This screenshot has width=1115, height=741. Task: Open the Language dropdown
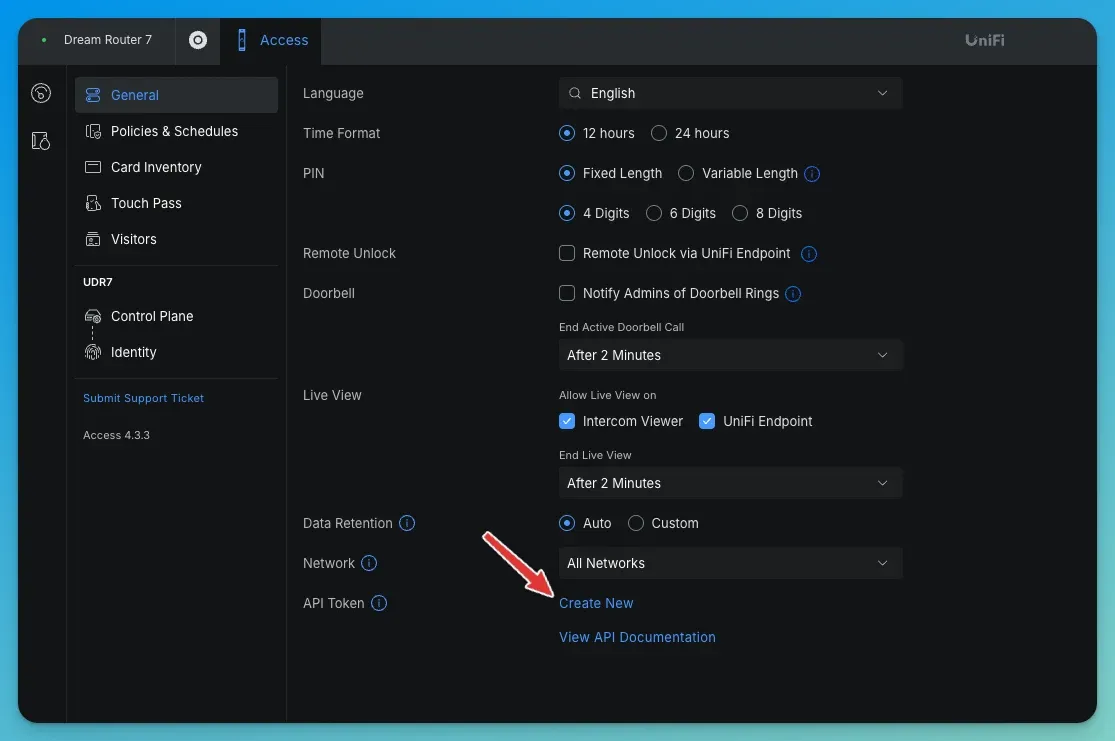[x=730, y=93]
